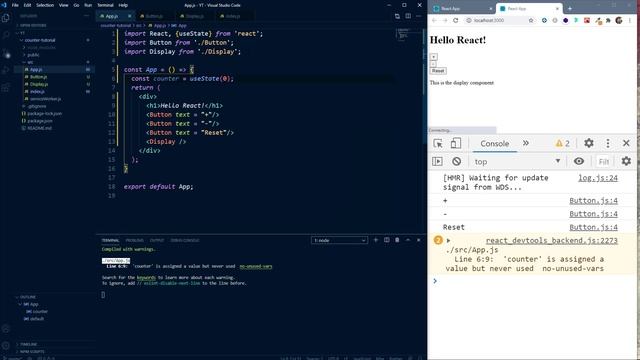Toggle console sidebar in DevTools
This screenshot has width=640, height=360.
coord(437,161)
